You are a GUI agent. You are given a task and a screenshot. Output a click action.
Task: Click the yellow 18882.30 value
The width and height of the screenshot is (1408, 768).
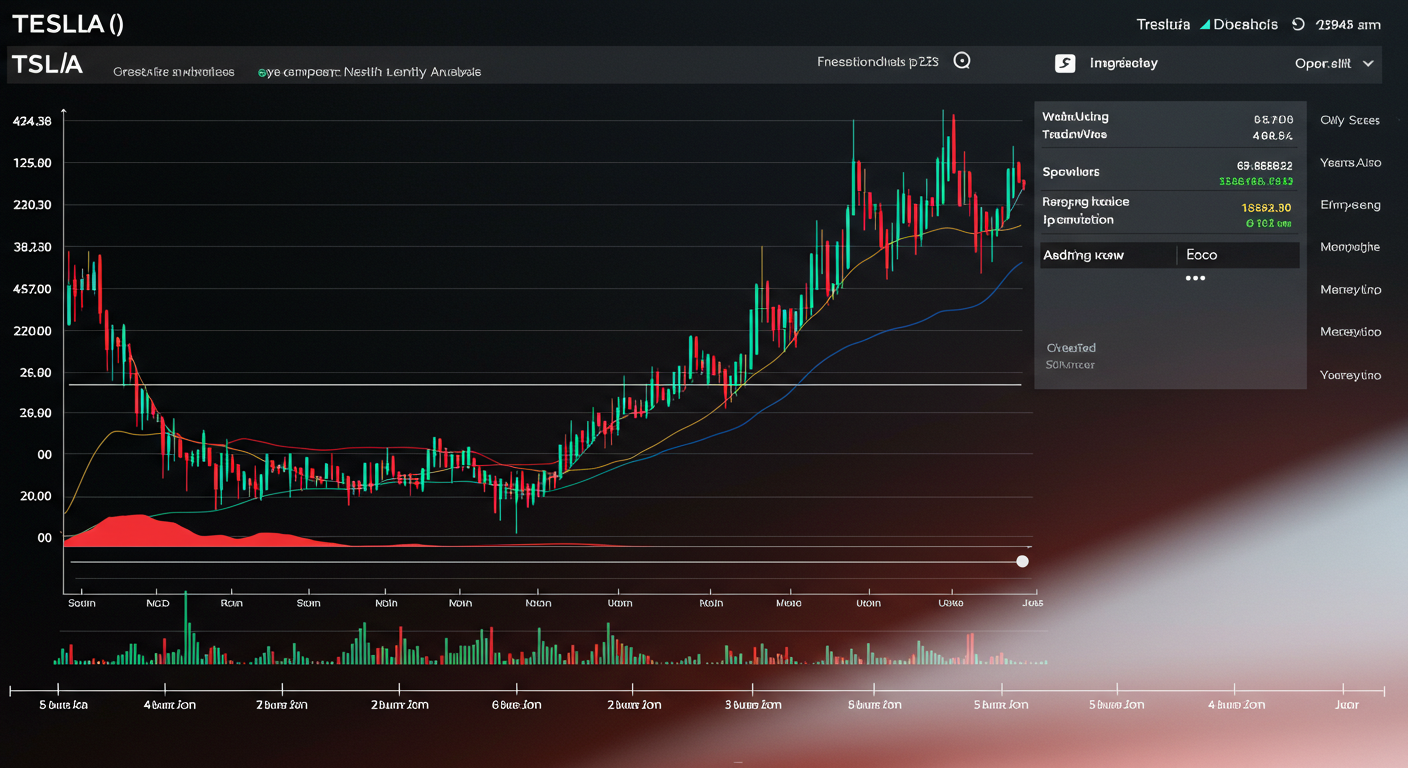[1266, 207]
